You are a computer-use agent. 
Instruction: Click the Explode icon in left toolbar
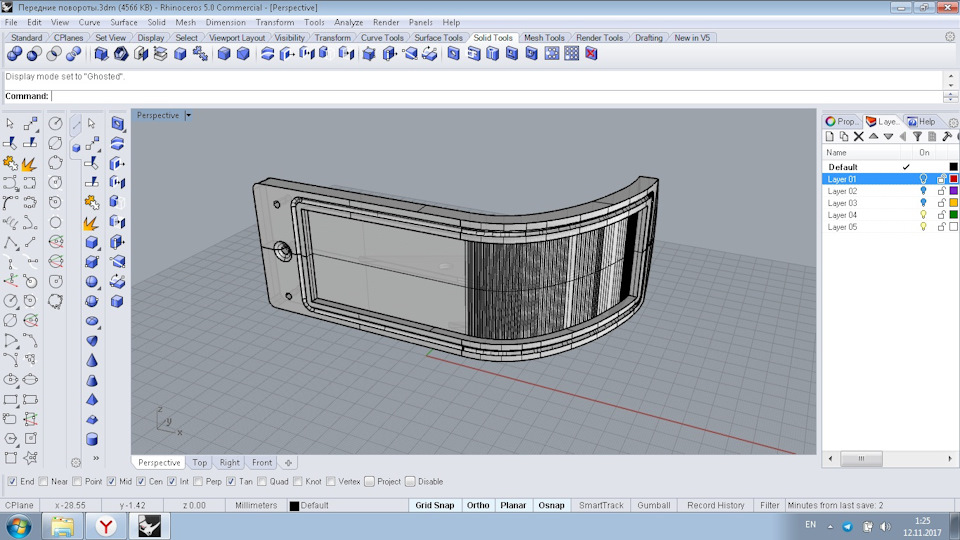point(29,163)
